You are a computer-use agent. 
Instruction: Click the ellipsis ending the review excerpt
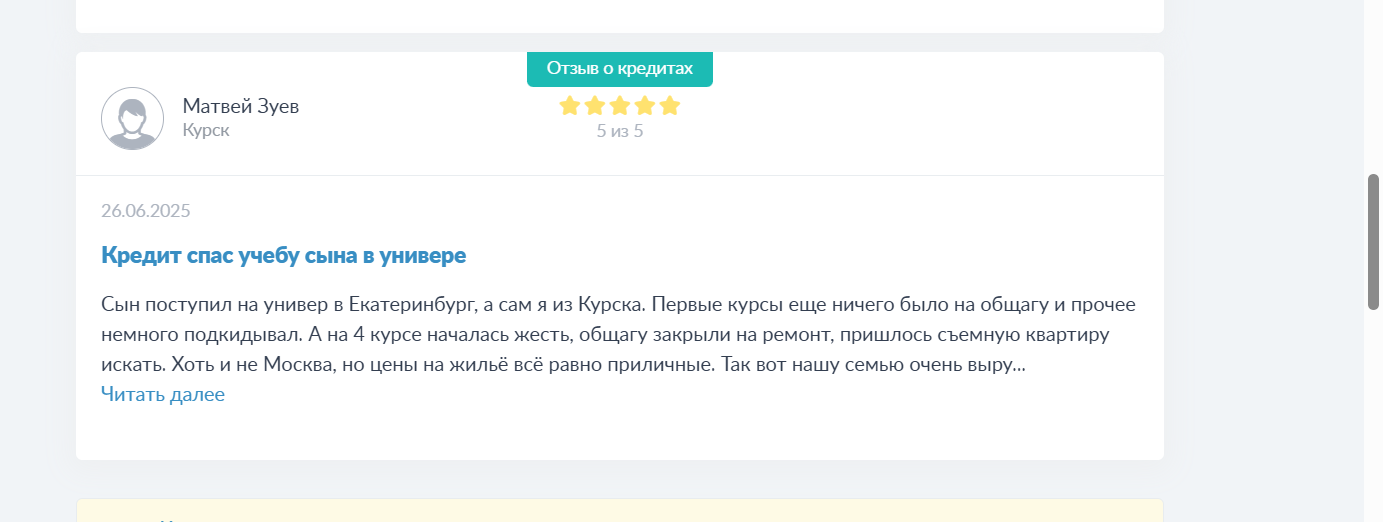tap(1020, 366)
